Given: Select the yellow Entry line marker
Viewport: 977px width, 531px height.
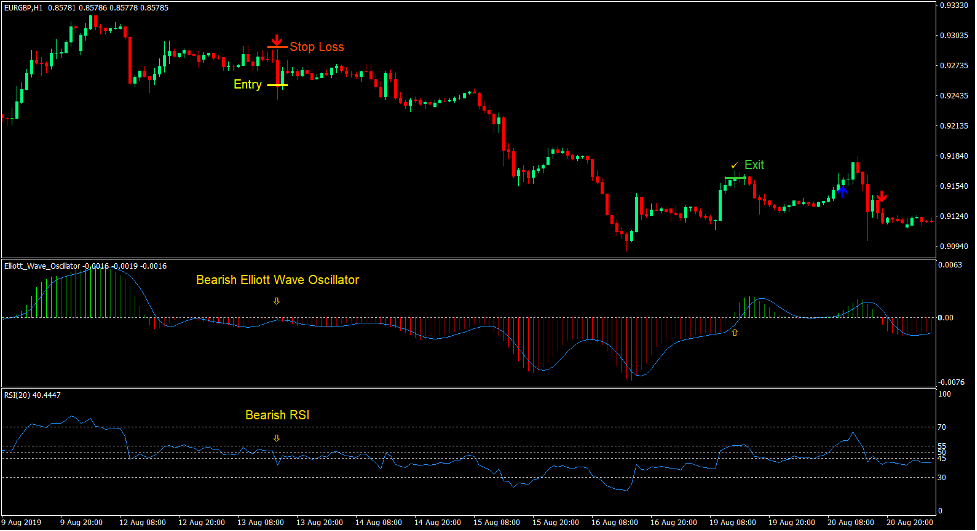Looking at the screenshot, I should 277,85.
